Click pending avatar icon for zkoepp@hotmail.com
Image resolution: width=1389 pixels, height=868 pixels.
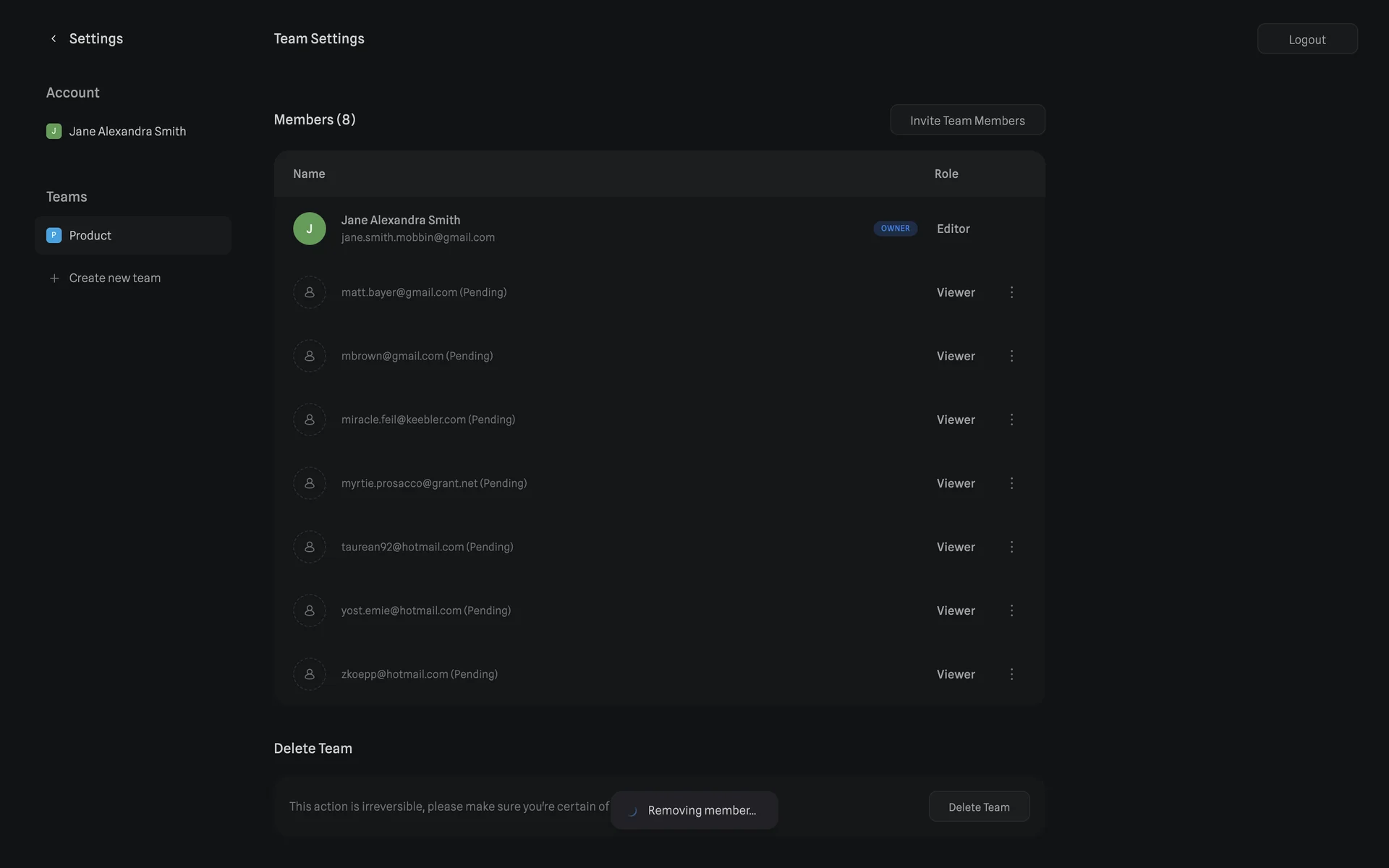310,674
